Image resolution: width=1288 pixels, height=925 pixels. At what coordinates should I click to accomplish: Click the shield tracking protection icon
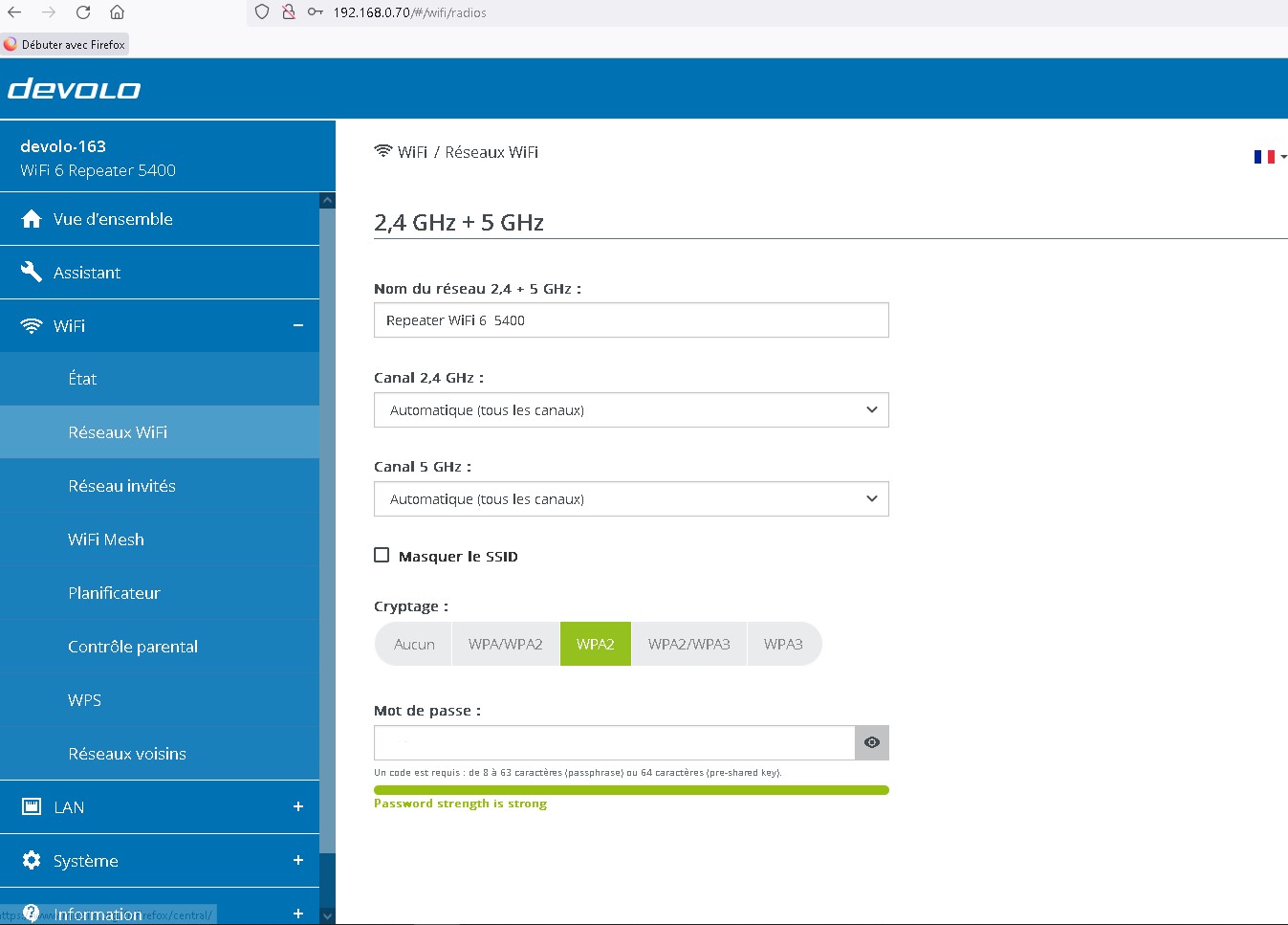pos(261,12)
